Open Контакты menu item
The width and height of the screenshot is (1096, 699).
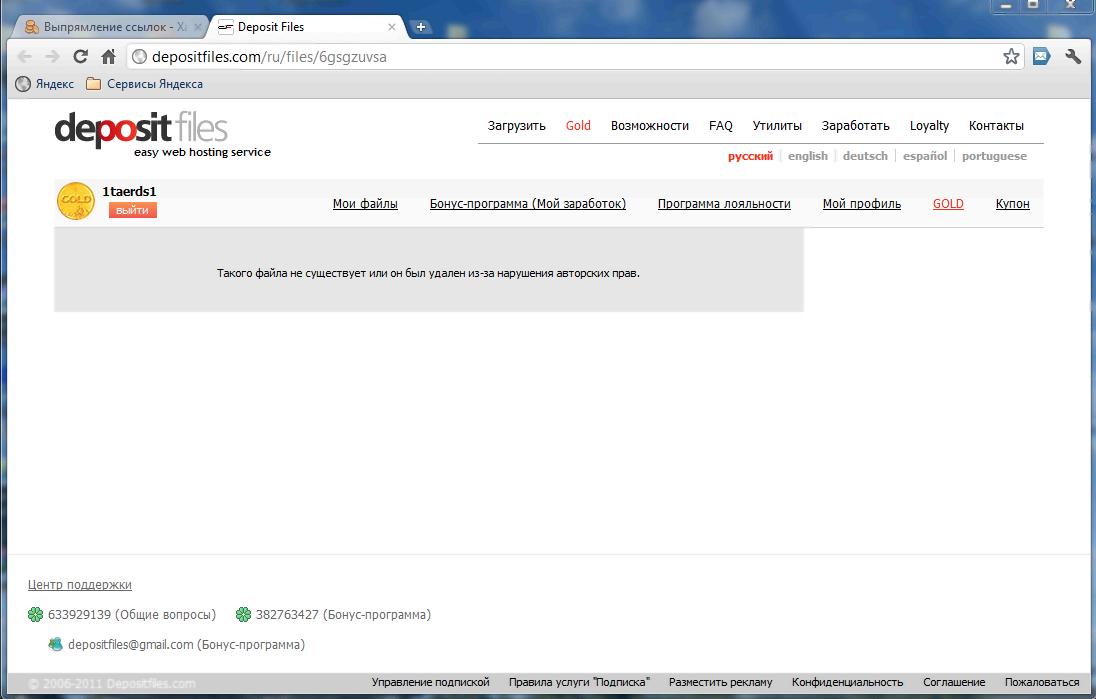[996, 126]
